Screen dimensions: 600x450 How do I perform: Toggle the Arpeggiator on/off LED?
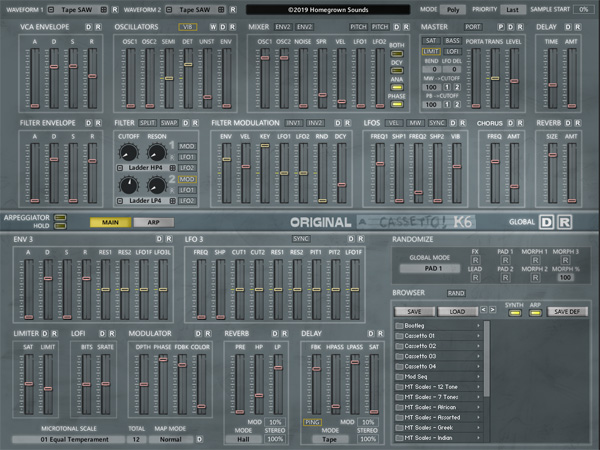(60, 217)
